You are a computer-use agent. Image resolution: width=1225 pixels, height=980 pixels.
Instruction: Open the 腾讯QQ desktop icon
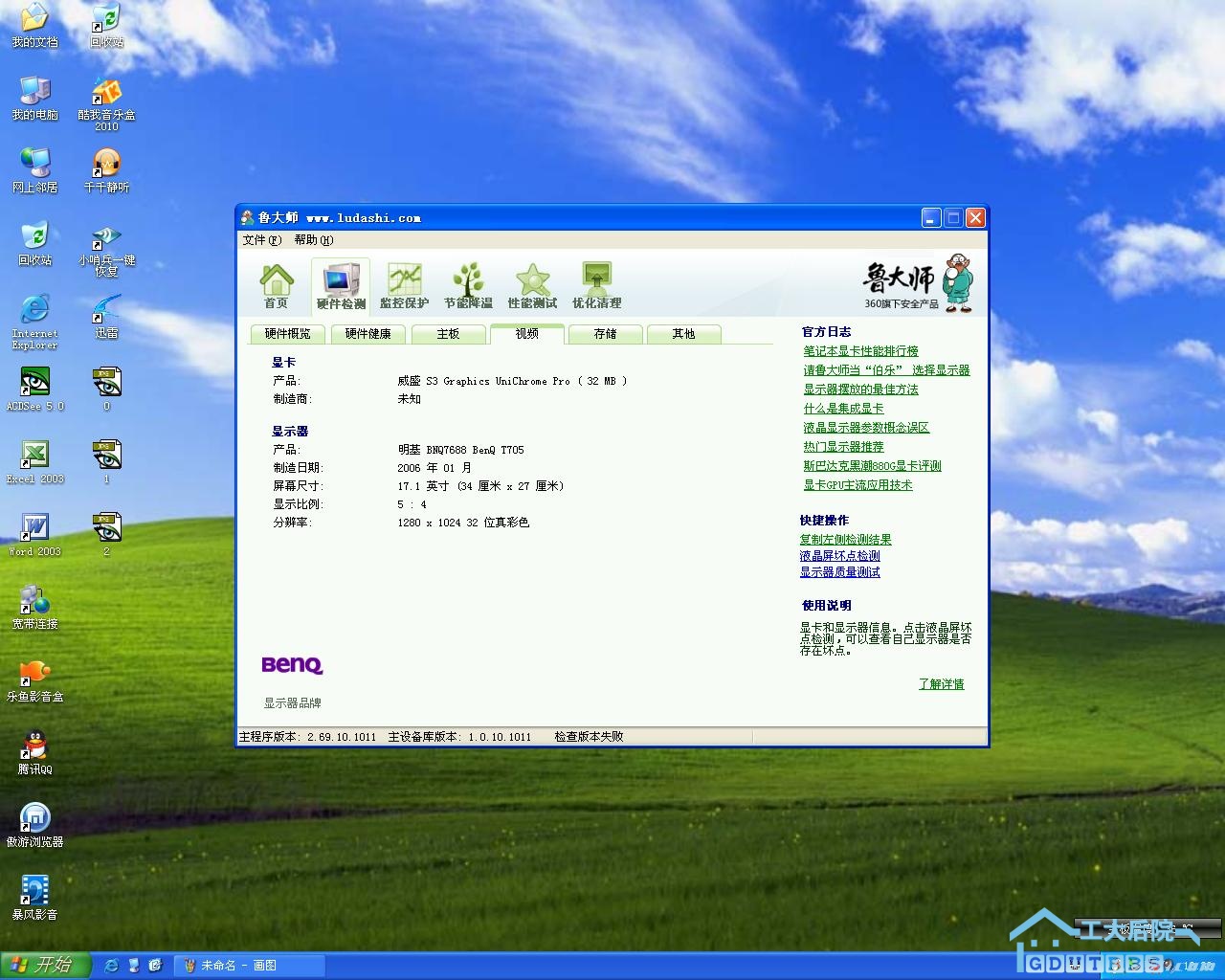(35, 752)
